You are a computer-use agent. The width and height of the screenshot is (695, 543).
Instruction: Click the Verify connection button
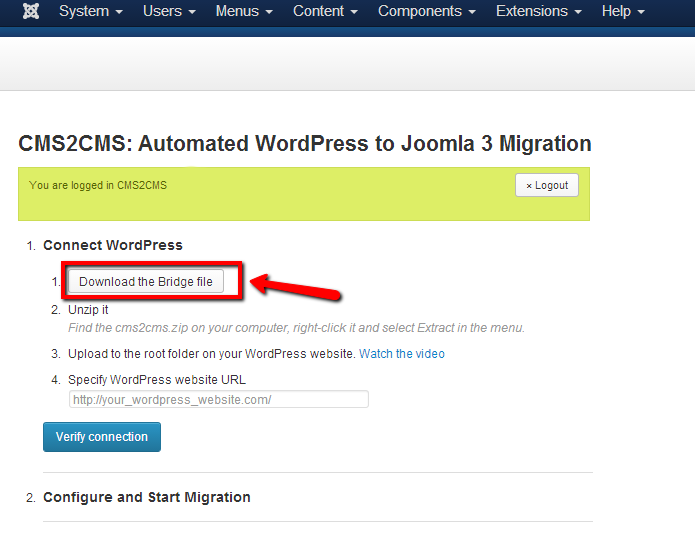pyautogui.click(x=102, y=437)
